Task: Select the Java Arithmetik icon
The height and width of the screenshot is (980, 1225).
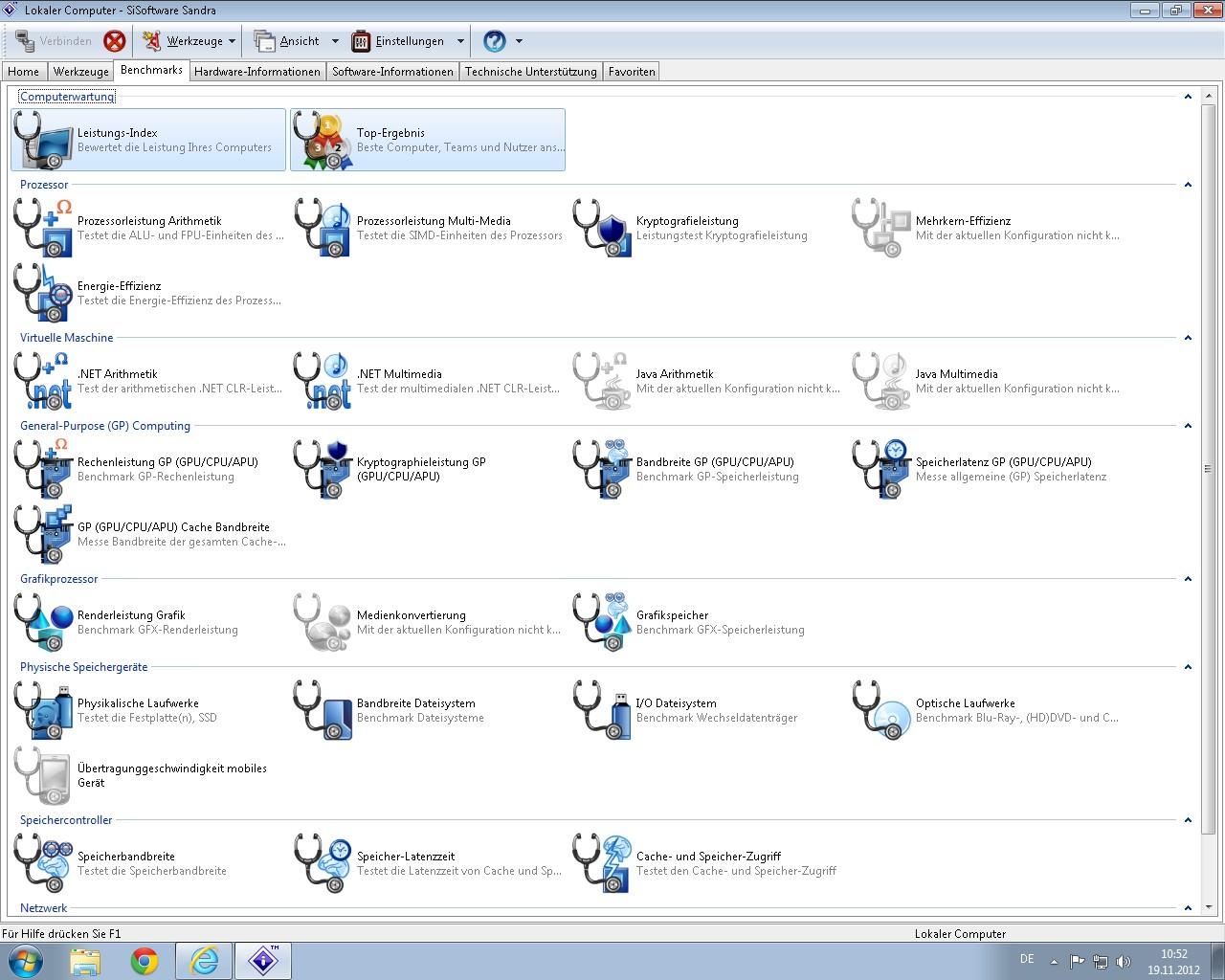Action: 603,381
